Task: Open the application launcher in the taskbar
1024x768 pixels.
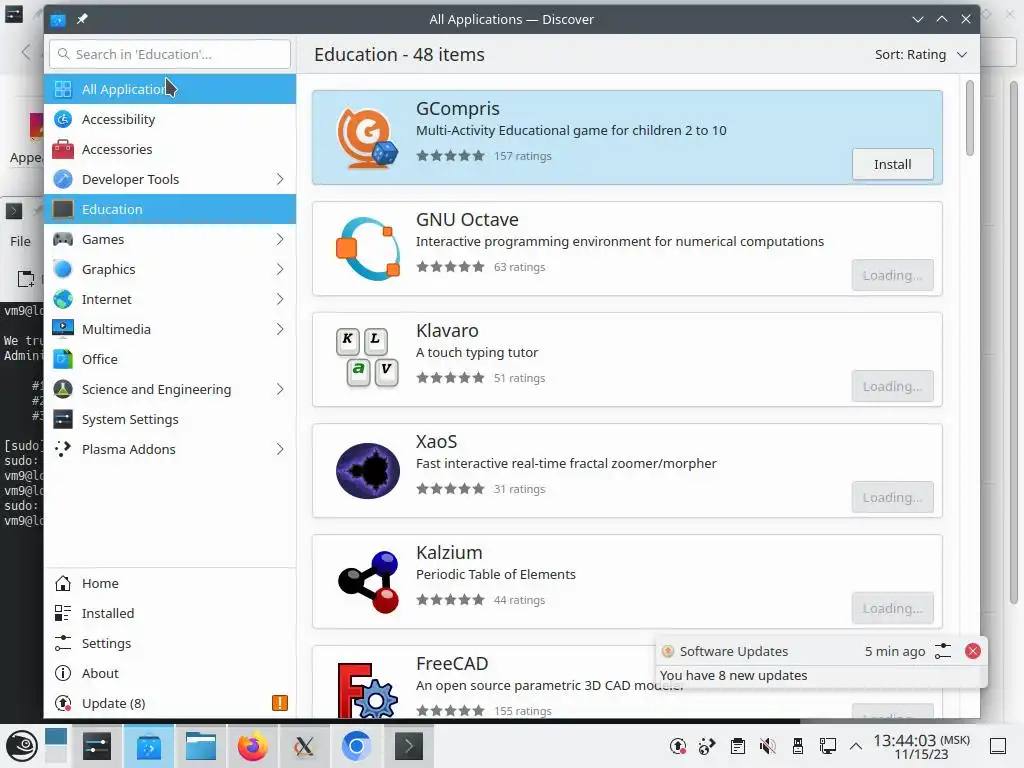Action: (22, 746)
